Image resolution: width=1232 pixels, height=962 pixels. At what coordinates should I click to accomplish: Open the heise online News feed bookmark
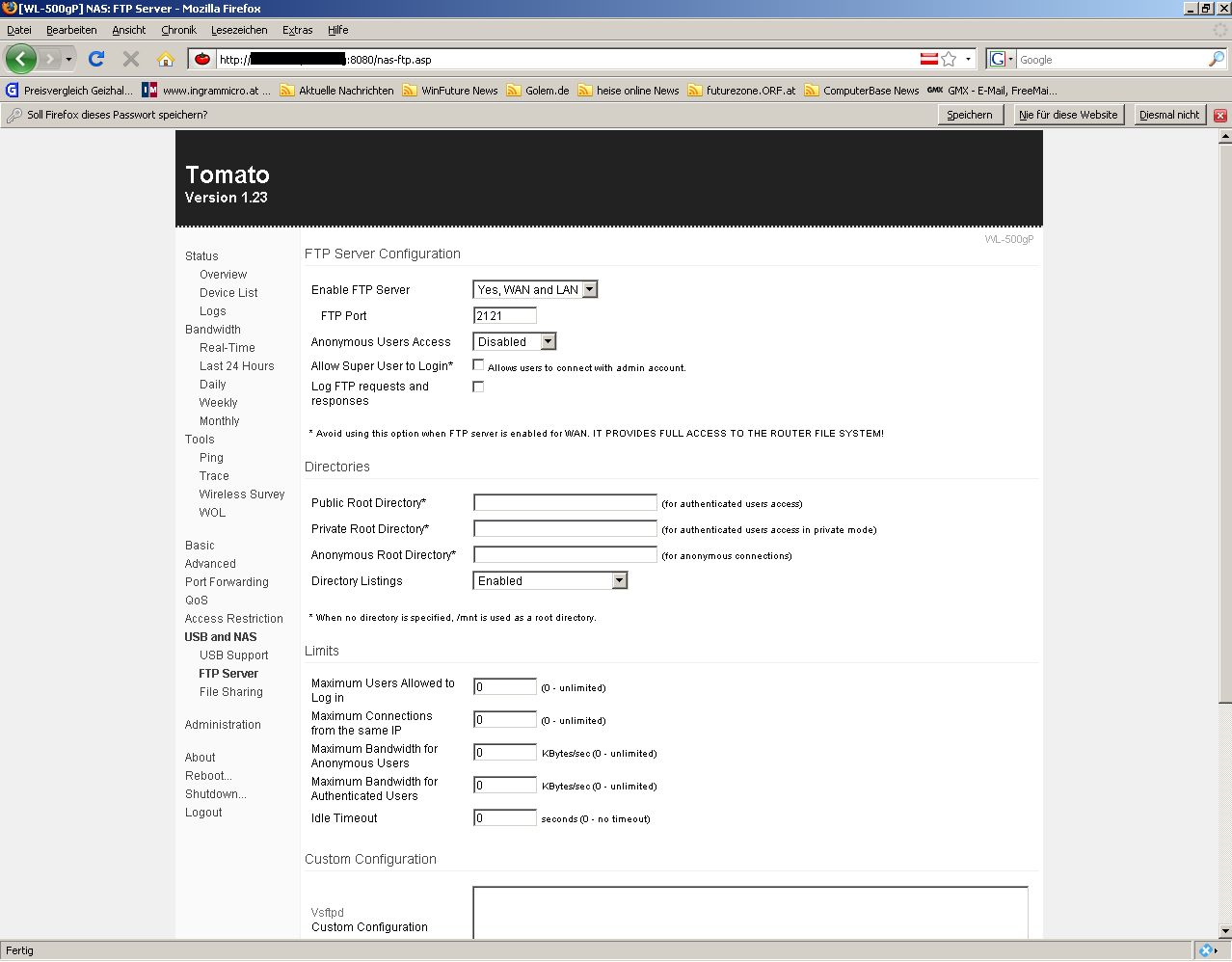point(629,91)
